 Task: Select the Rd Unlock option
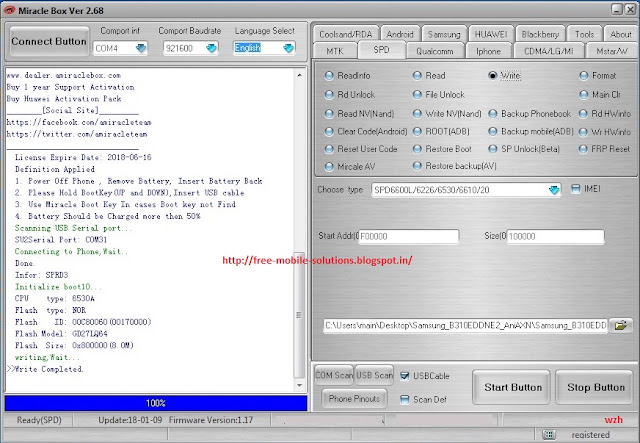tap(329, 95)
